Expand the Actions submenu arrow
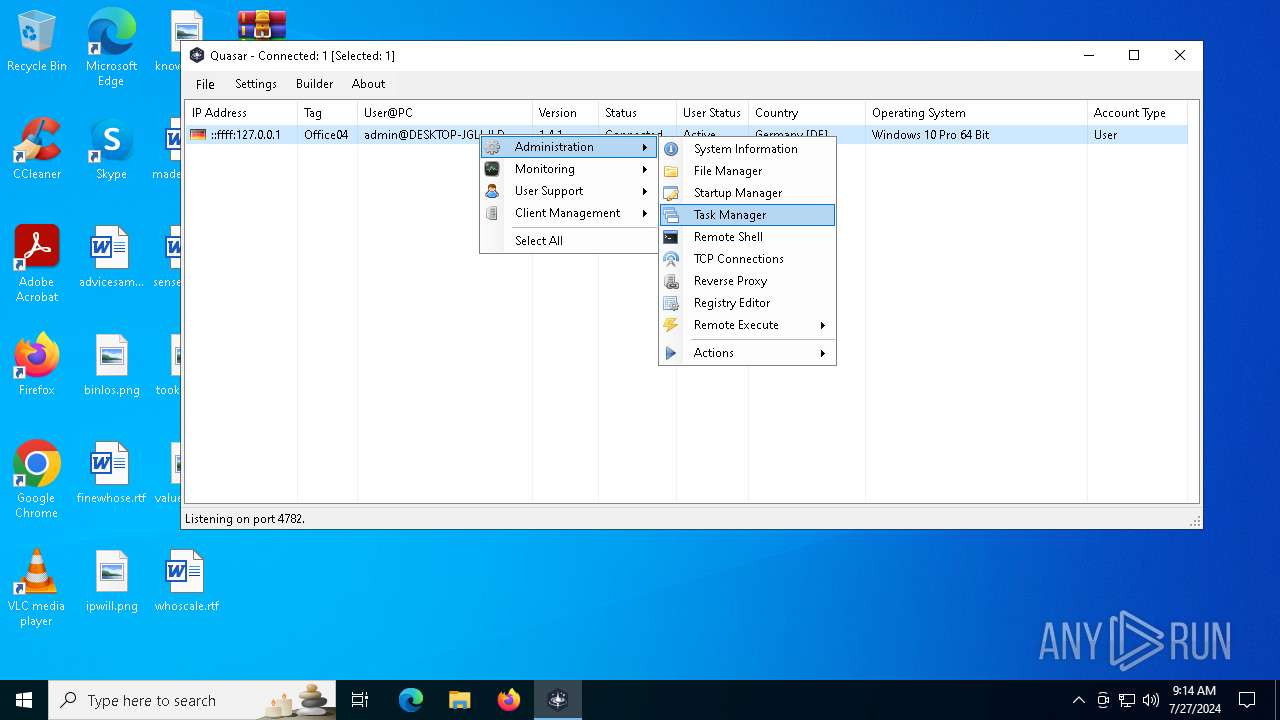The image size is (1280, 720). click(x=823, y=353)
